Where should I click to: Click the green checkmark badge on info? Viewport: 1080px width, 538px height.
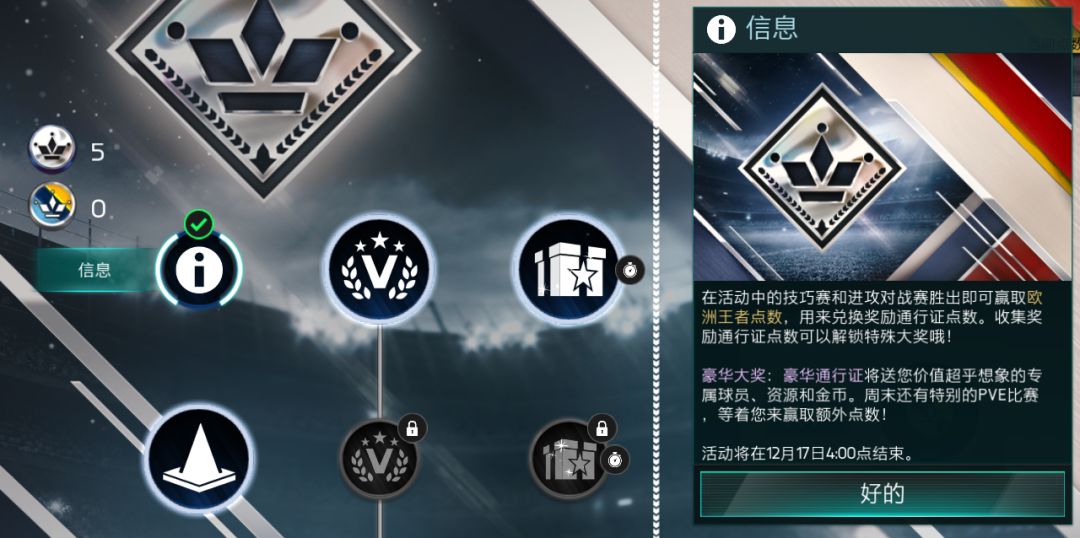coord(199,224)
